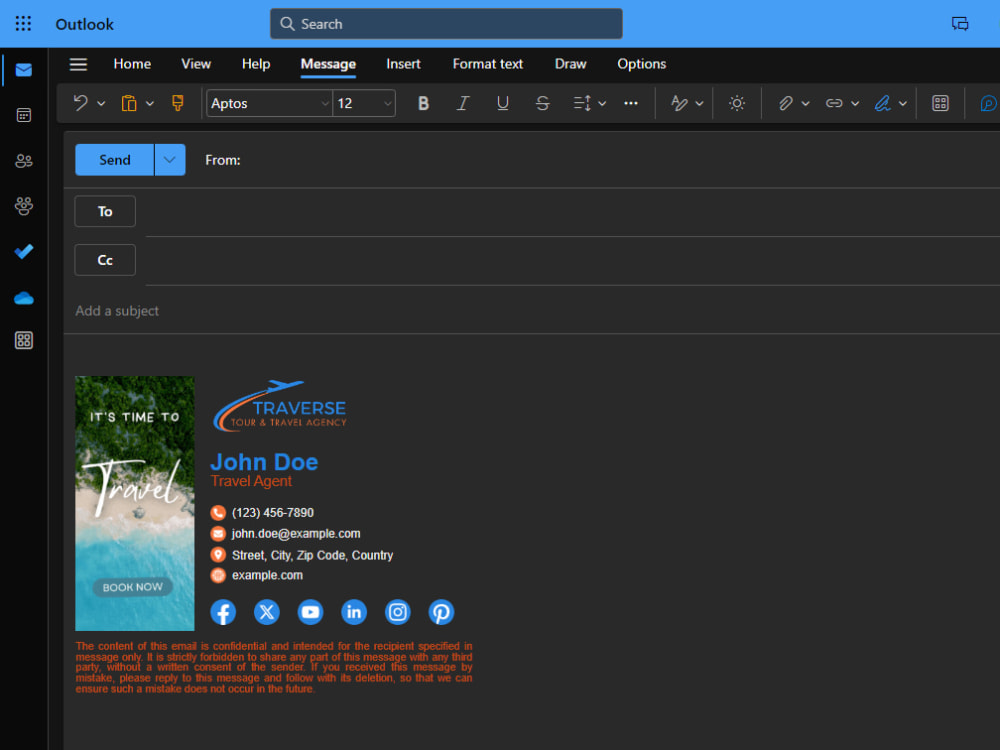The width and height of the screenshot is (1000, 750).
Task: Open the Format text tab
Action: point(488,64)
